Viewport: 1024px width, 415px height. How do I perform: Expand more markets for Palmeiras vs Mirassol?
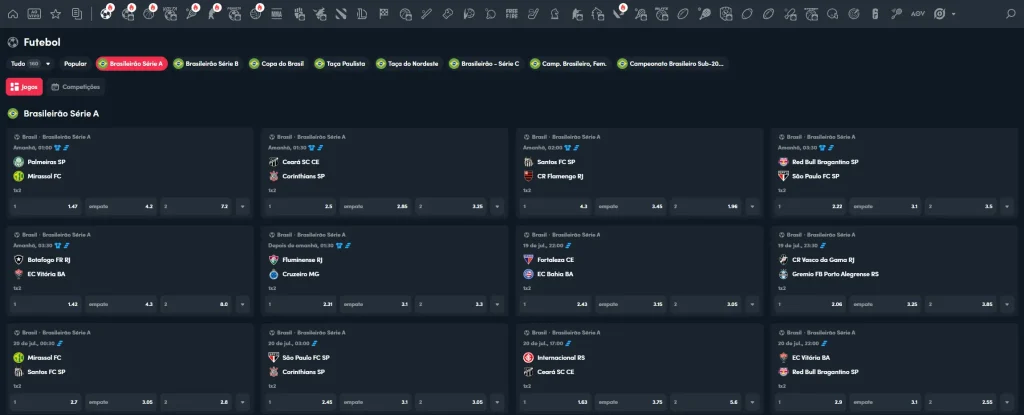click(x=242, y=207)
